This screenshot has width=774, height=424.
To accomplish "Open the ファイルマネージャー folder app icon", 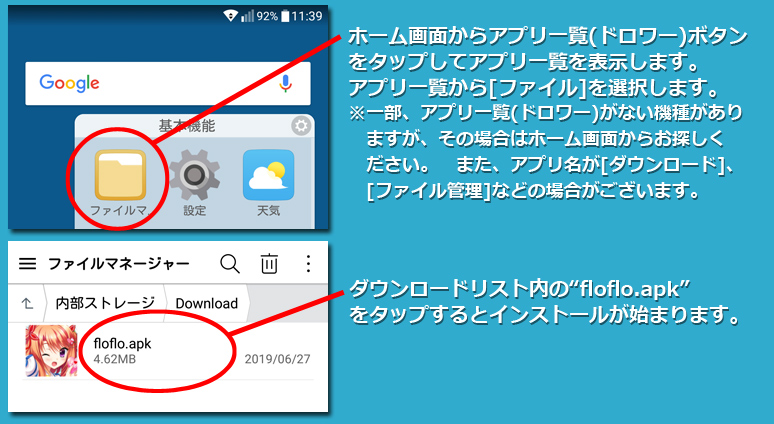I will pos(120,175).
